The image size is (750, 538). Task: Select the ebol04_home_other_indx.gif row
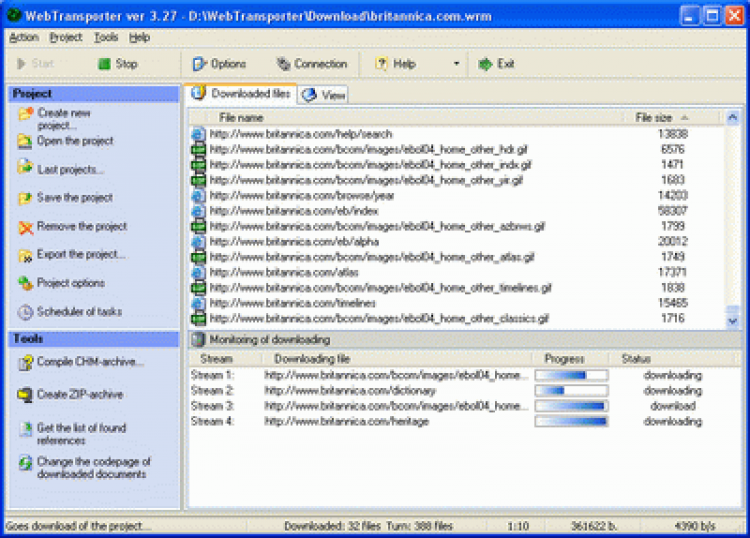(457, 165)
